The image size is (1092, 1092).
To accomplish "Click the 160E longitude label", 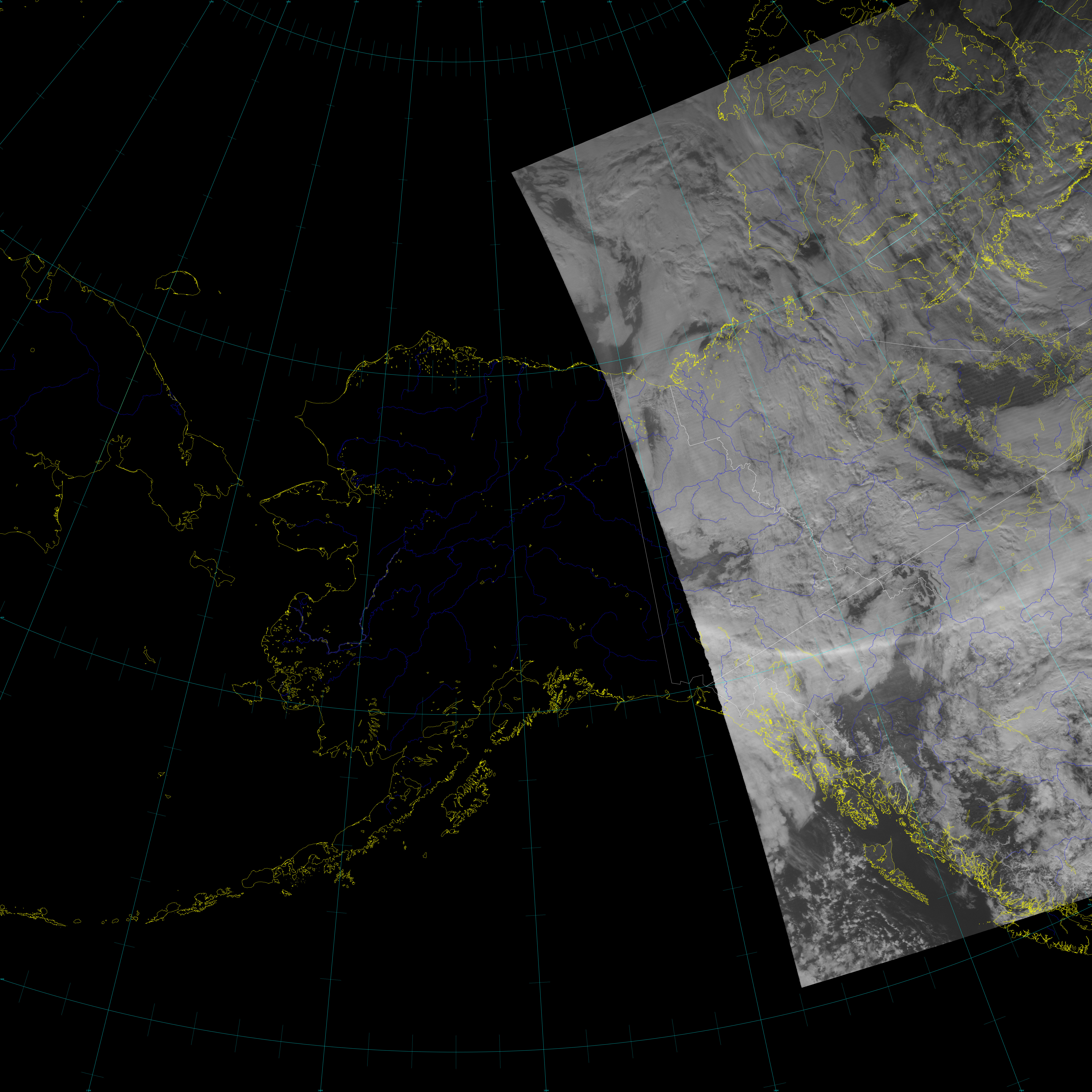I will pyautogui.click(x=119, y=2).
